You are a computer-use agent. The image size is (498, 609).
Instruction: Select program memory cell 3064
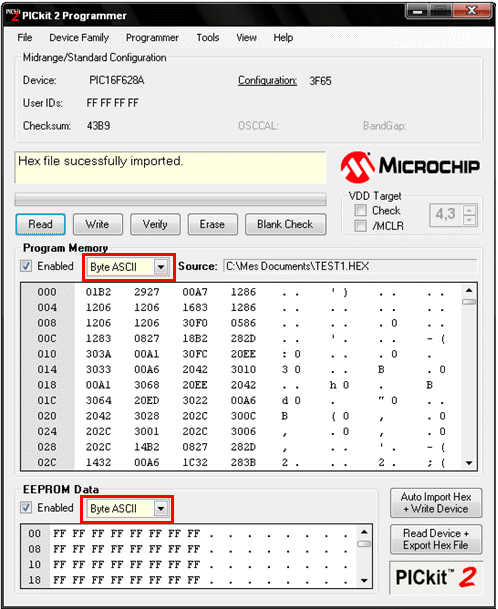coord(98,400)
